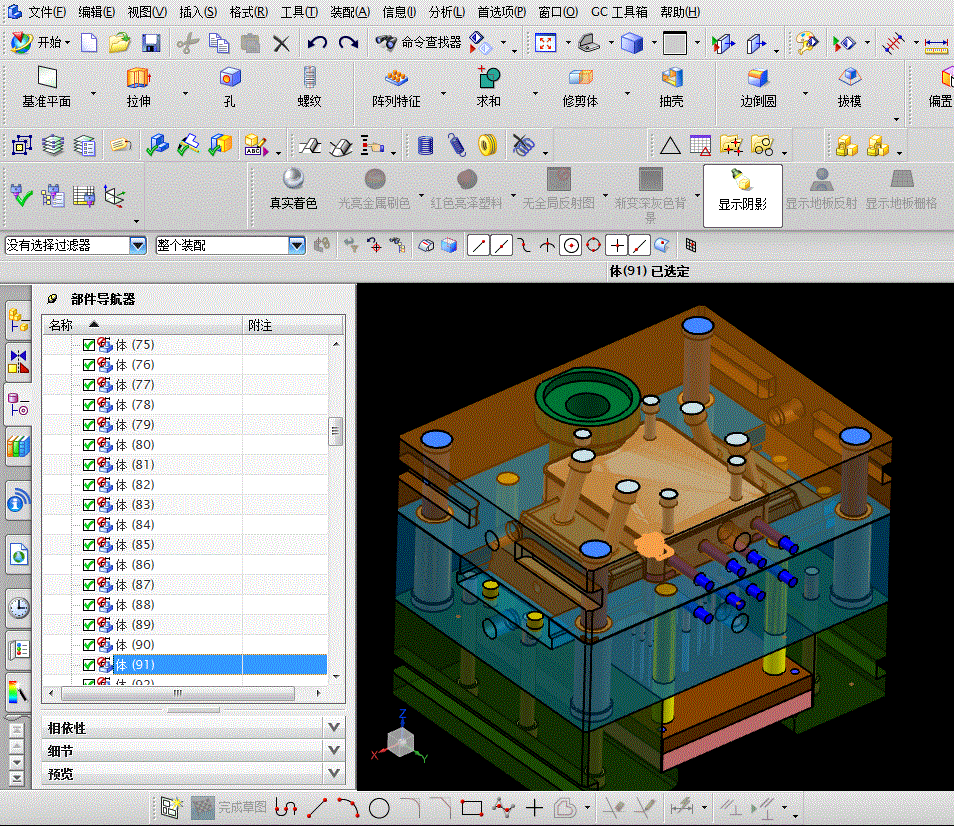Open the Help (帮助) menu
Viewport: 954px width, 826px height.
680,12
